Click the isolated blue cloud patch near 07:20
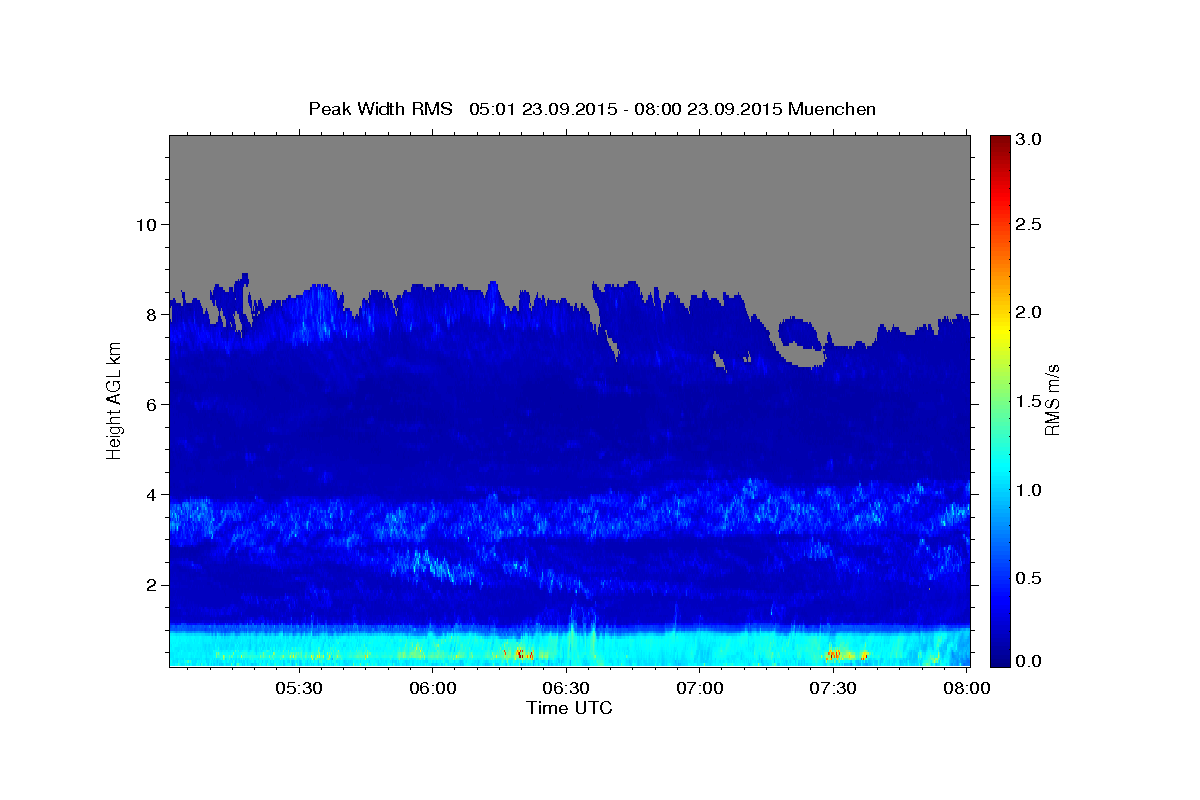Viewport: 1200px width, 800px height. point(800,332)
